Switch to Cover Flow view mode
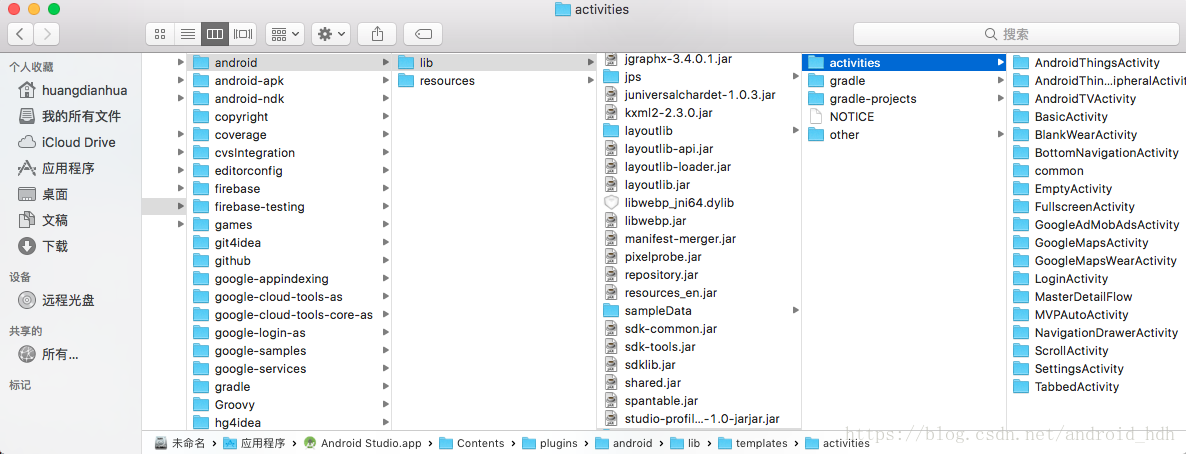Viewport: 1186px width, 454px height. point(243,34)
